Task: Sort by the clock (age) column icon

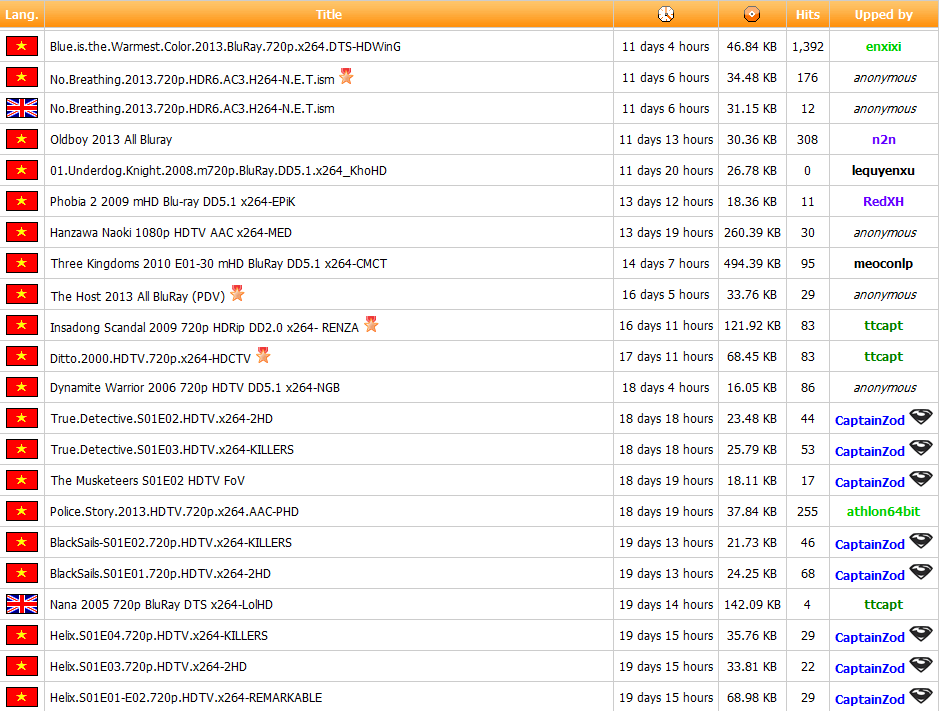Action: 665,14
